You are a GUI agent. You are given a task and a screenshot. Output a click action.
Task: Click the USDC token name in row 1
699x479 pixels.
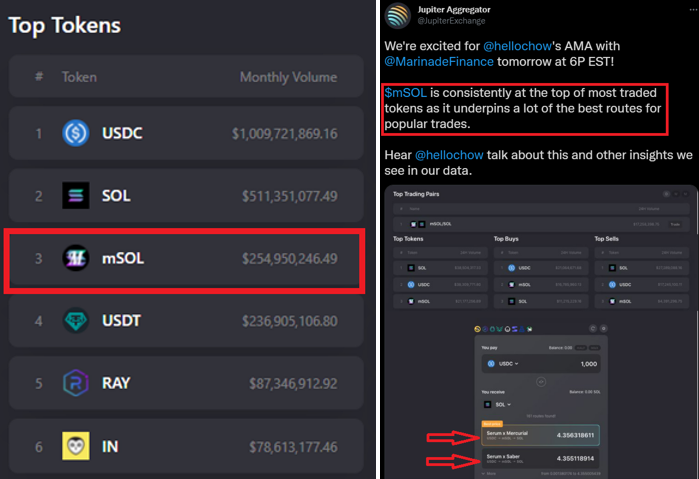(122, 133)
